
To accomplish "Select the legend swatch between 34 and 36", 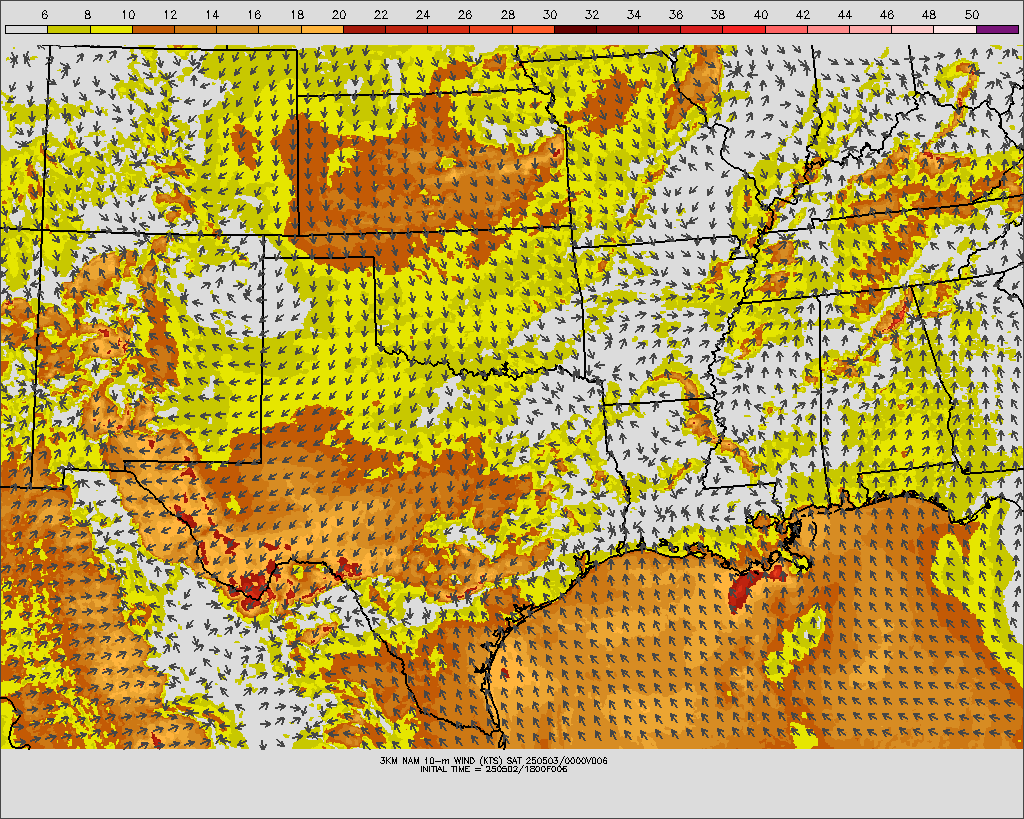I will (x=660, y=29).
